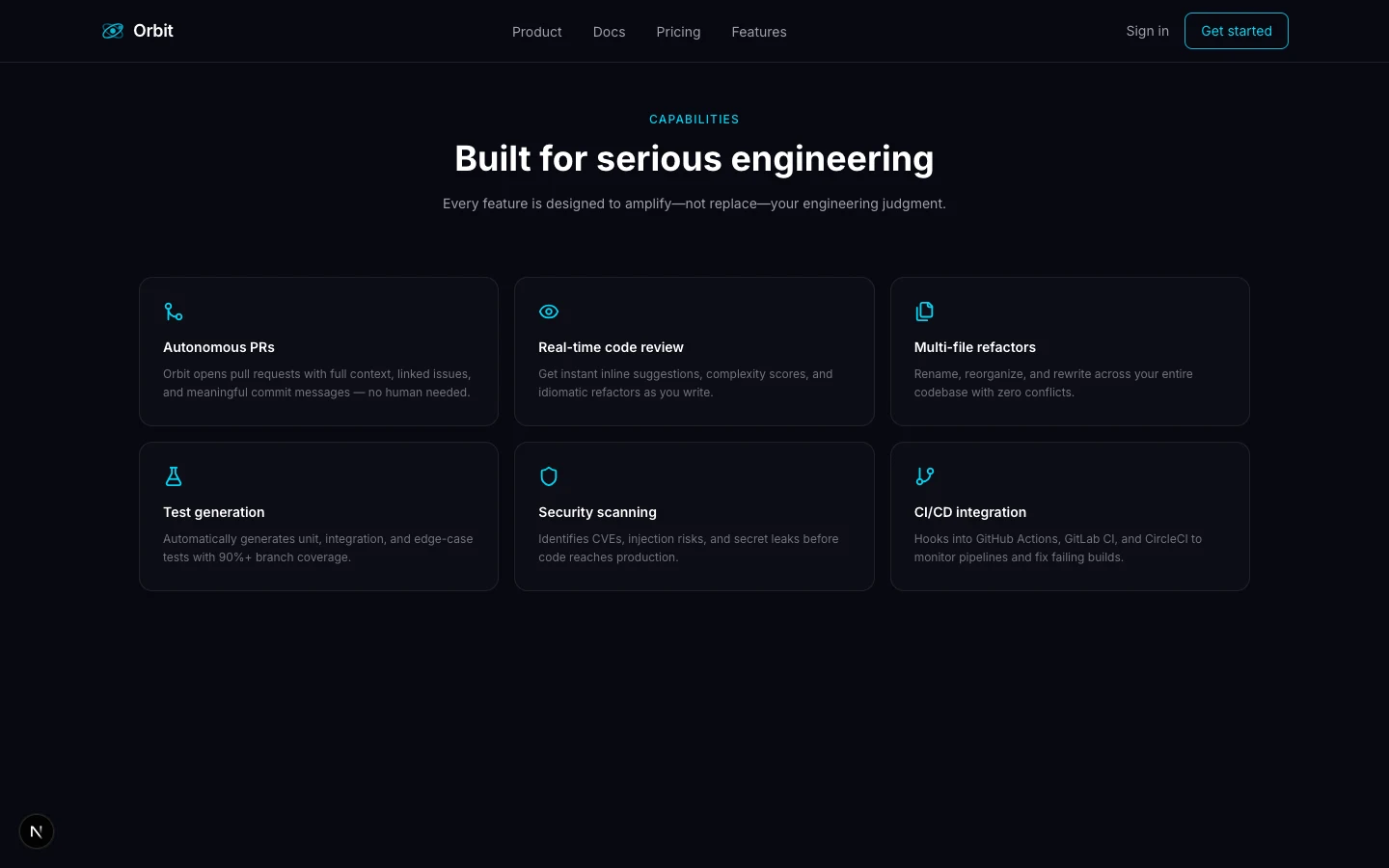Click the 'Hooks into GitHub Actions' description

pos(1058,548)
